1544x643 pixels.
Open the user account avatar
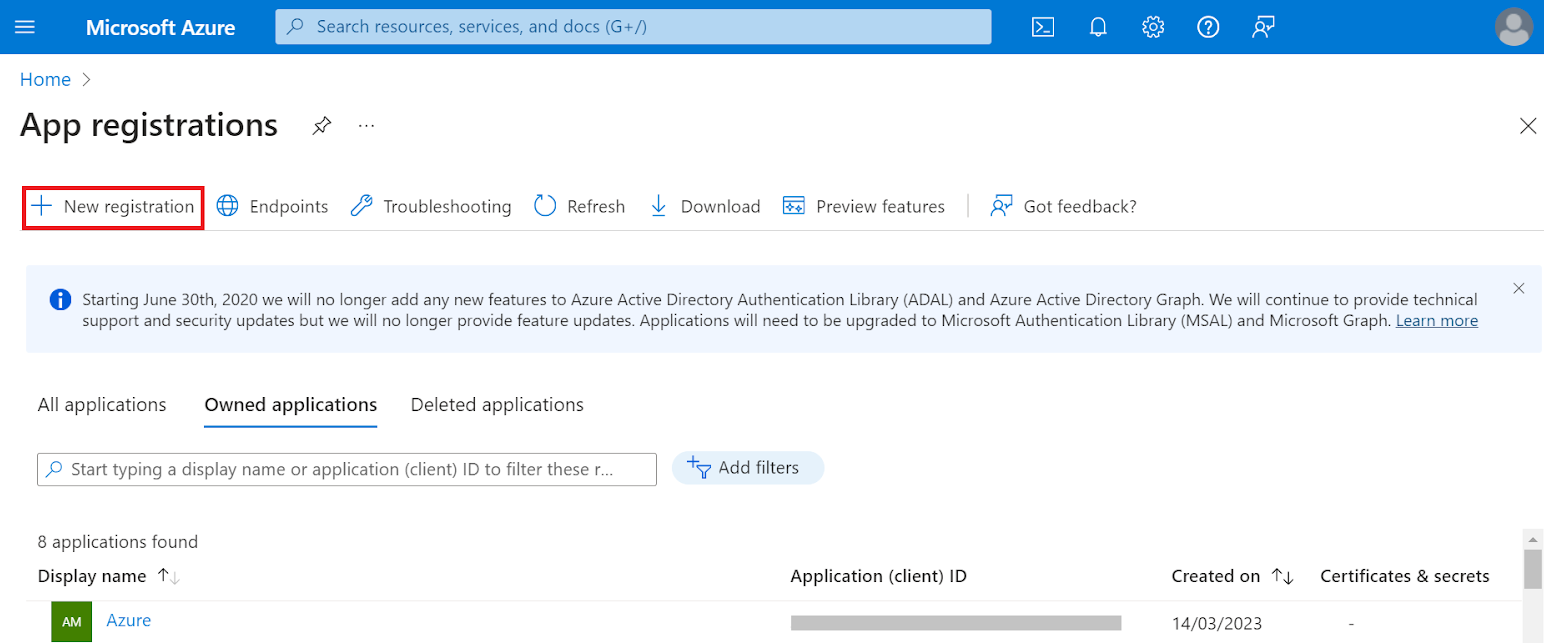tap(1513, 27)
